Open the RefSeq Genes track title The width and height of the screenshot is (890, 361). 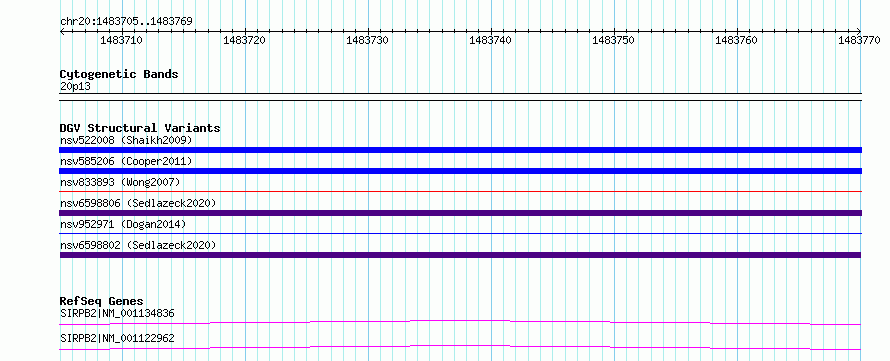click(102, 301)
